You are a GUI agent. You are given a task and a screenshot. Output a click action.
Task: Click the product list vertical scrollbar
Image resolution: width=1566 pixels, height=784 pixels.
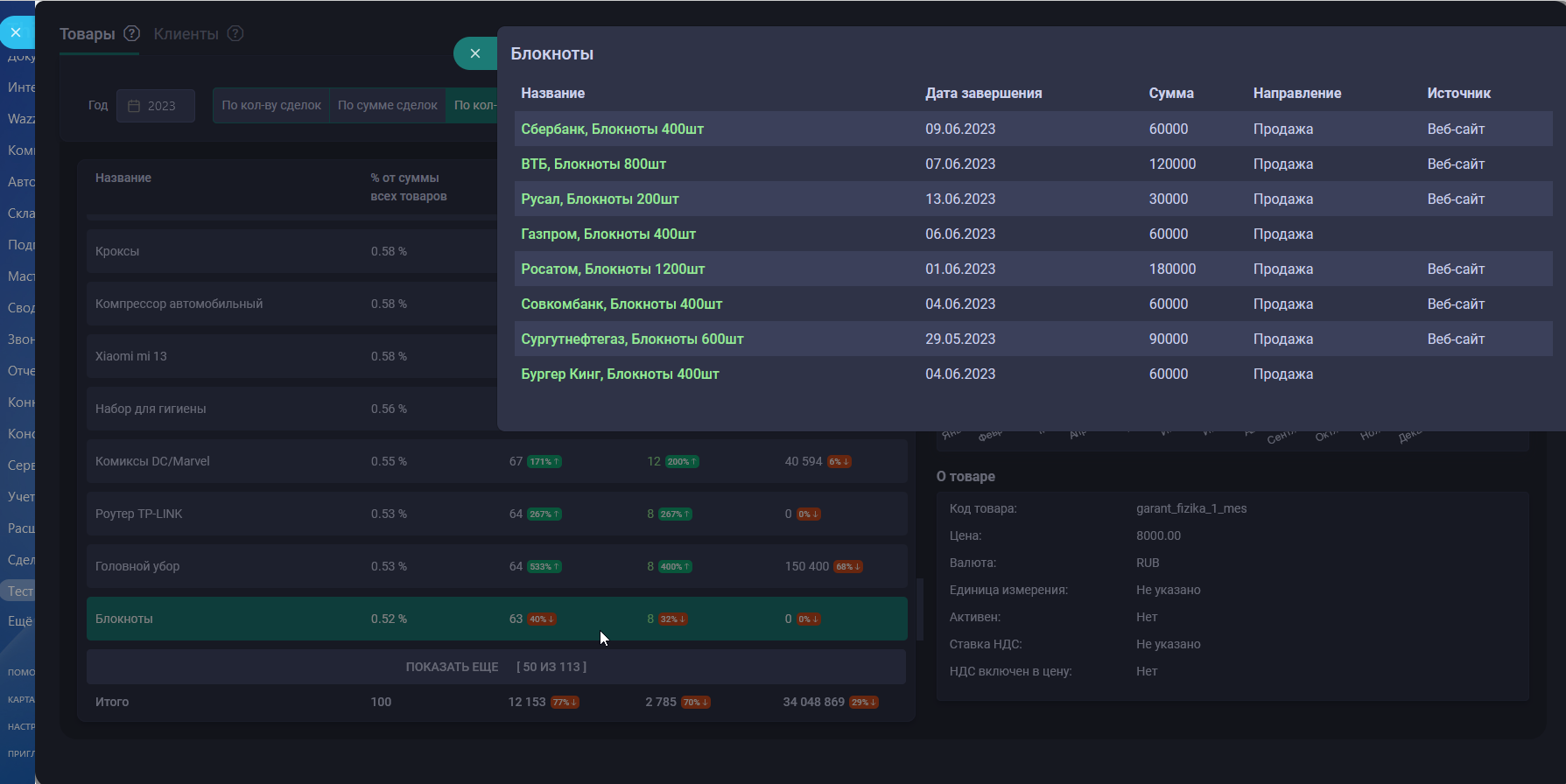(919, 609)
